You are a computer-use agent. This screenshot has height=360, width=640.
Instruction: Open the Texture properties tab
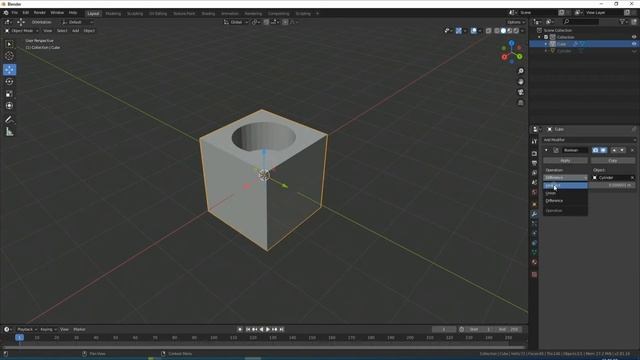(x=534, y=274)
